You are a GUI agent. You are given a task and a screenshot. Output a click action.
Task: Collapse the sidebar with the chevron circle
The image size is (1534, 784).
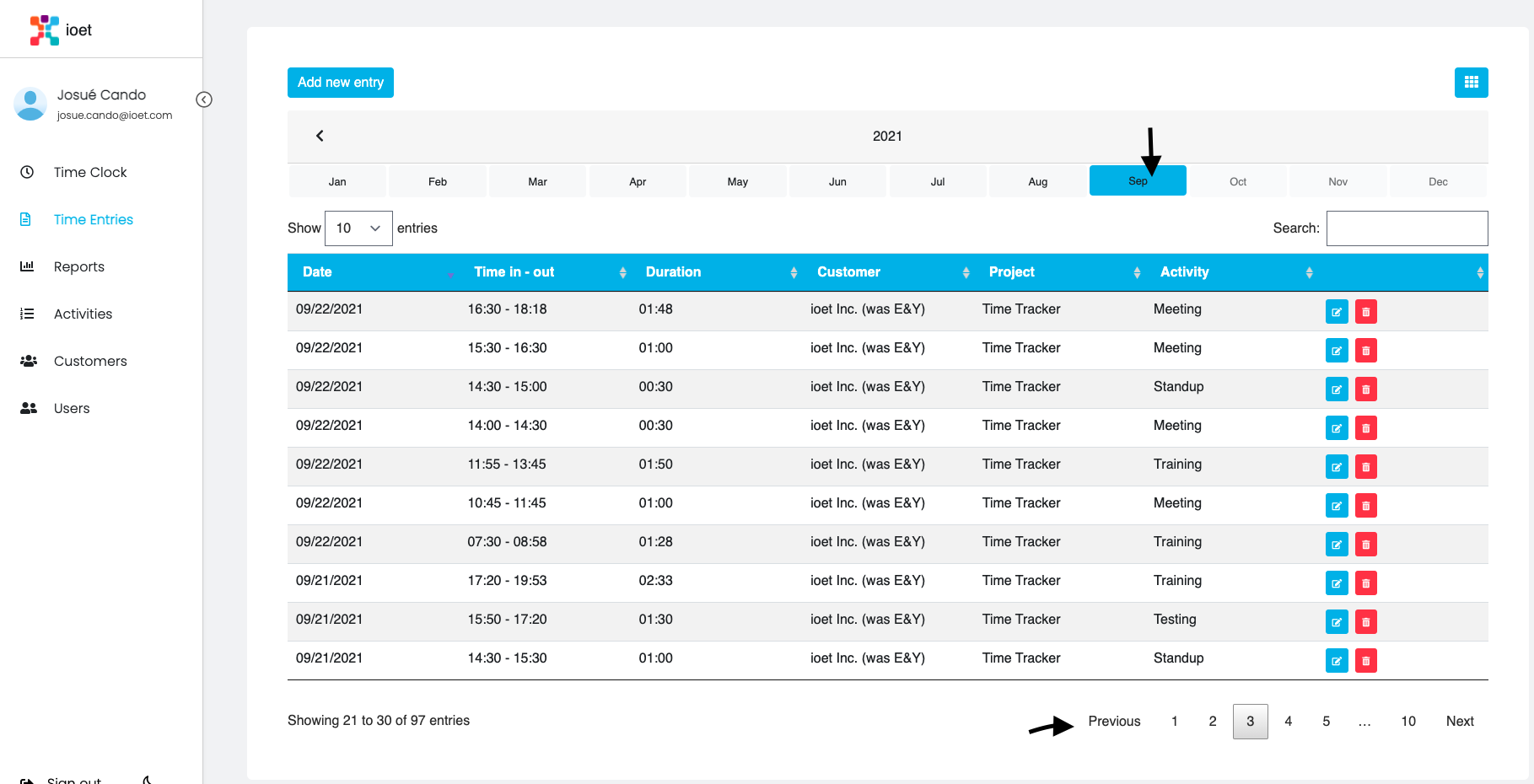pyautogui.click(x=204, y=99)
